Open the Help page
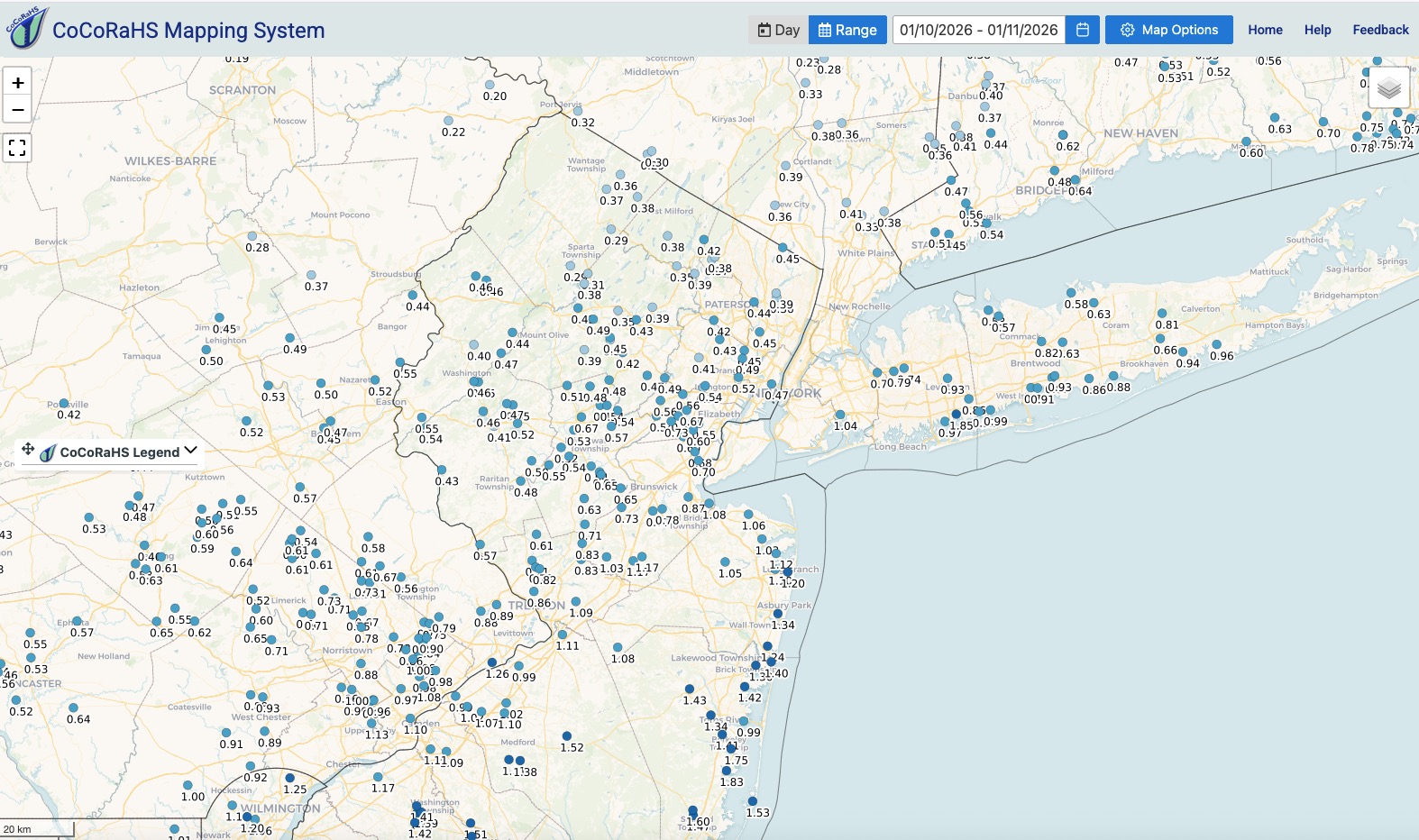The image size is (1419, 840). pyautogui.click(x=1317, y=30)
